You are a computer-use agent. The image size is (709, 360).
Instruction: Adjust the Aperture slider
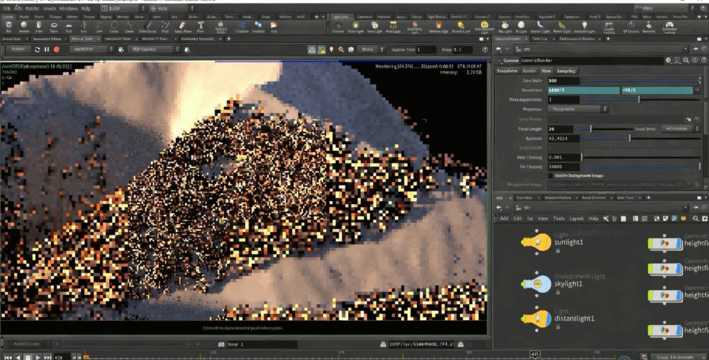[641, 138]
